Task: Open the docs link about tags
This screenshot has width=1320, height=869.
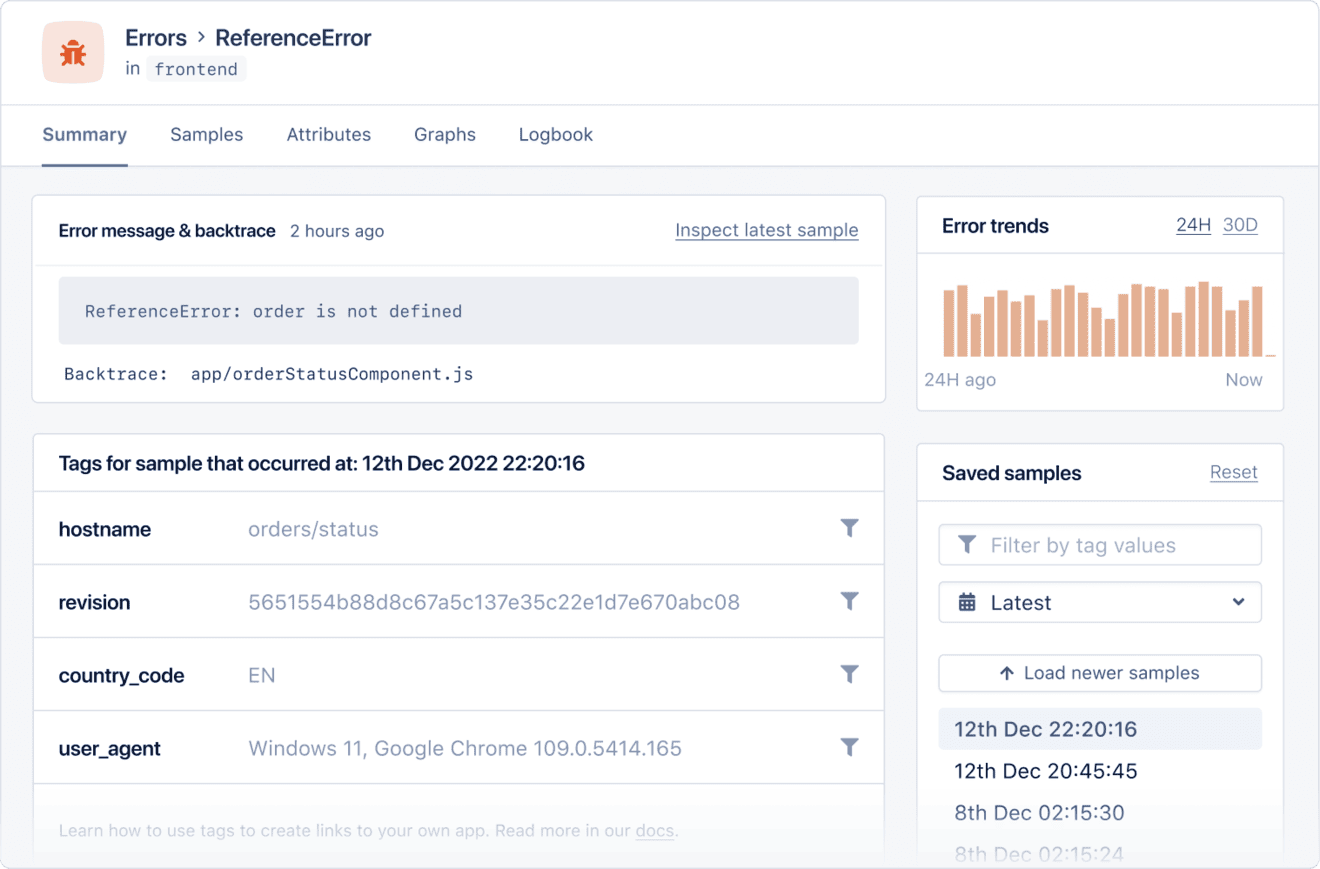Action: [x=655, y=831]
